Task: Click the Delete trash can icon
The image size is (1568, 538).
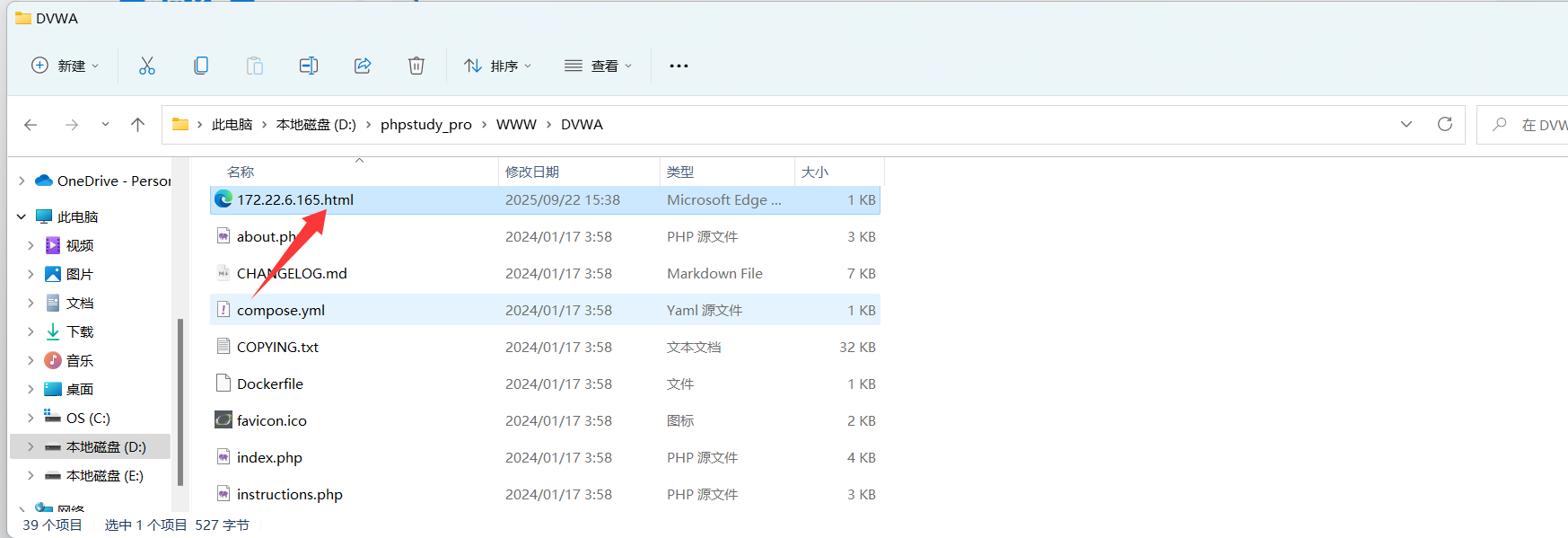Action: pyautogui.click(x=416, y=66)
